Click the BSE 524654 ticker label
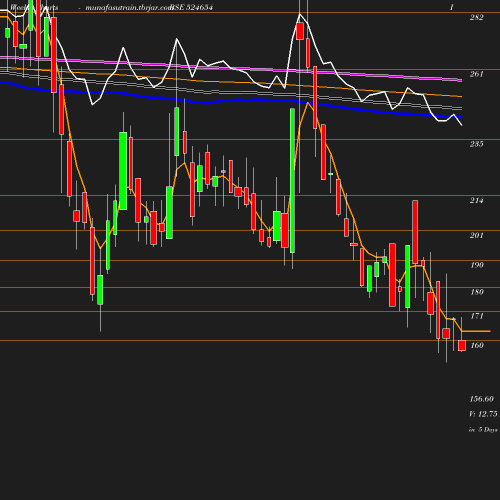This screenshot has height=500, width=500. pyautogui.click(x=191, y=7)
